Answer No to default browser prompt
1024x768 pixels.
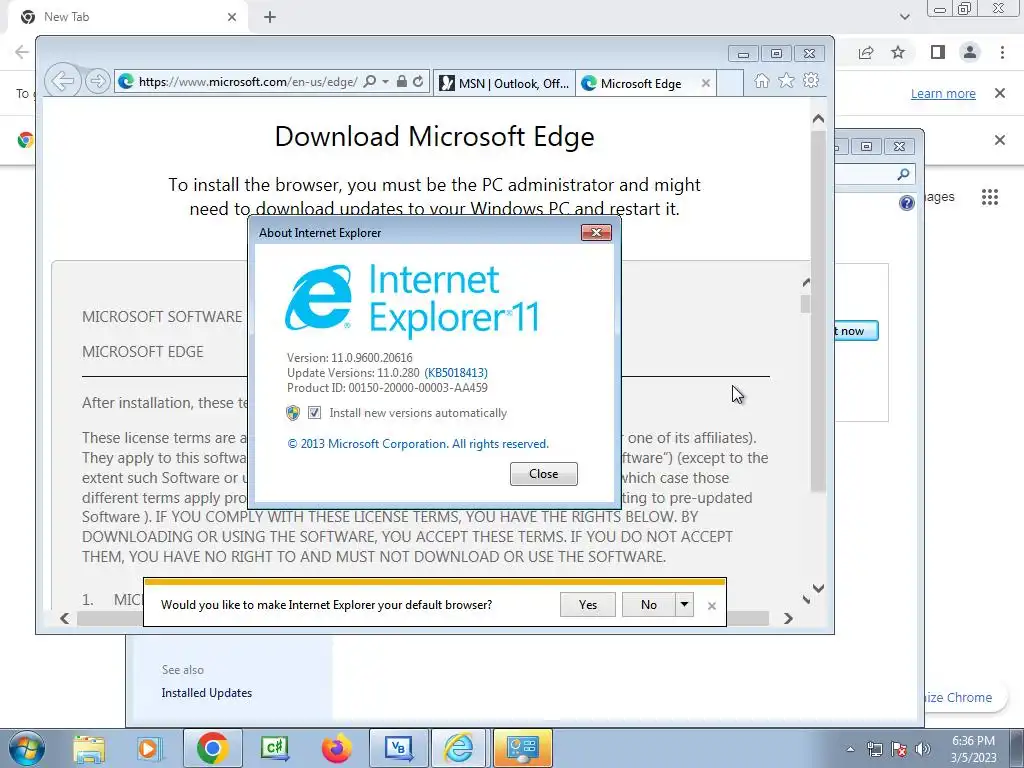click(648, 605)
